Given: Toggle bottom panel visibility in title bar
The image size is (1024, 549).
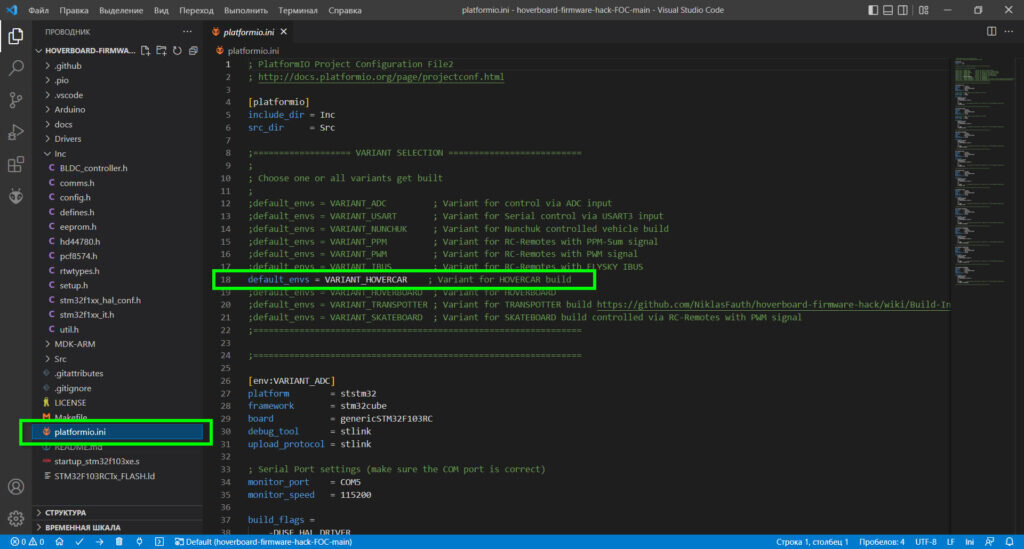Looking at the screenshot, I should tap(888, 10).
